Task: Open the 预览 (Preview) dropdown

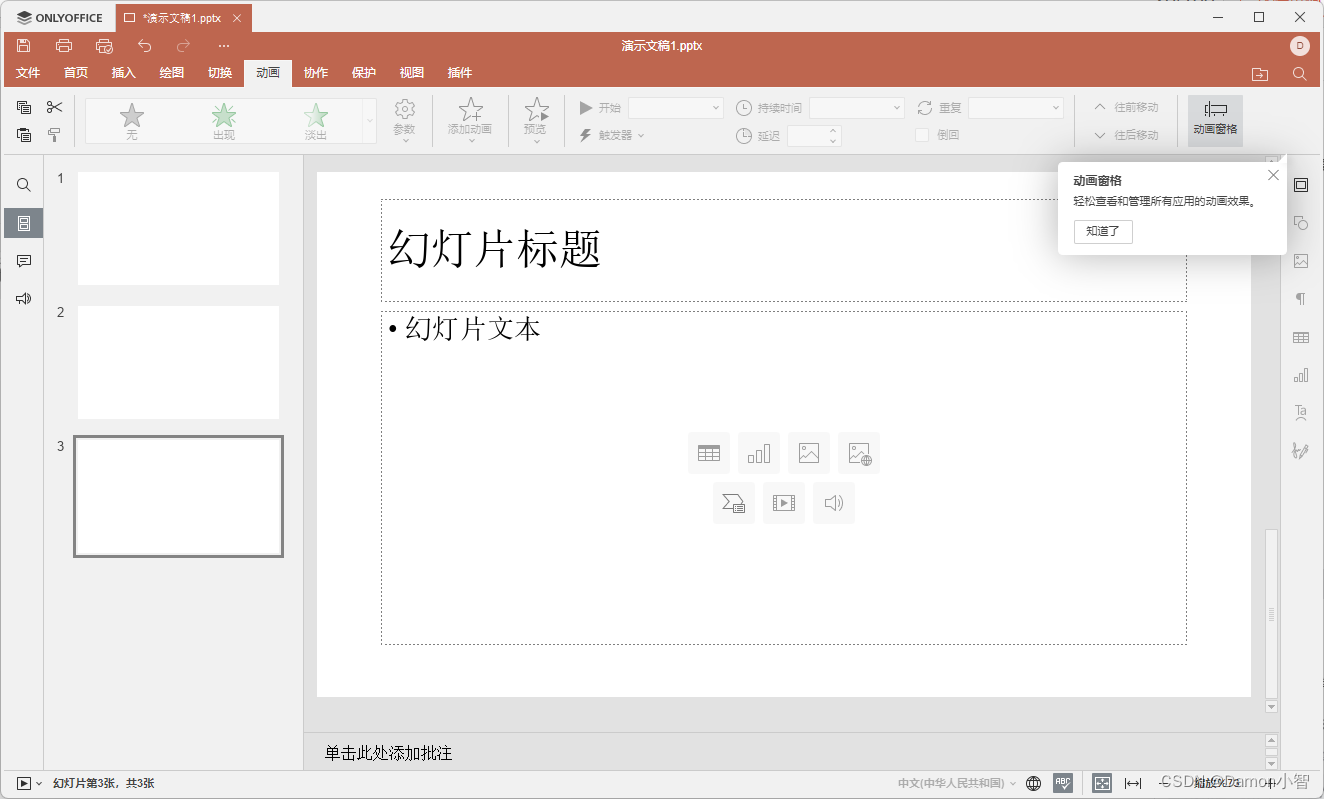Action: coord(536,121)
